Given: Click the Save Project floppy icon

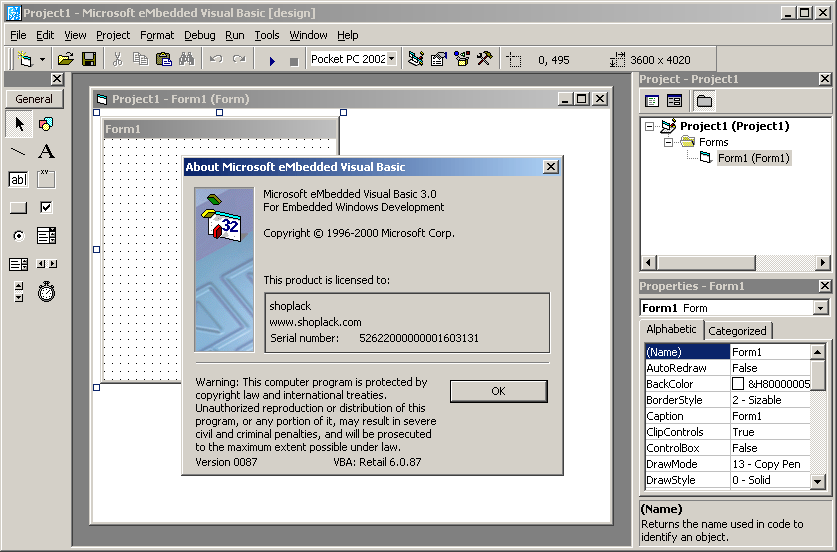Looking at the screenshot, I should [x=89, y=59].
